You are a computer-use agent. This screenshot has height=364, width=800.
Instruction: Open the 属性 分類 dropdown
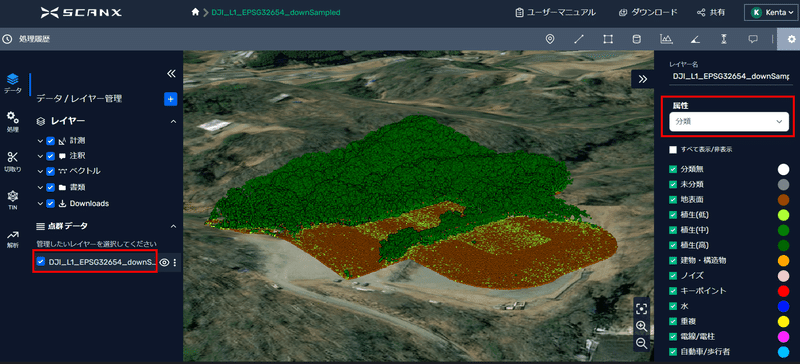point(729,122)
